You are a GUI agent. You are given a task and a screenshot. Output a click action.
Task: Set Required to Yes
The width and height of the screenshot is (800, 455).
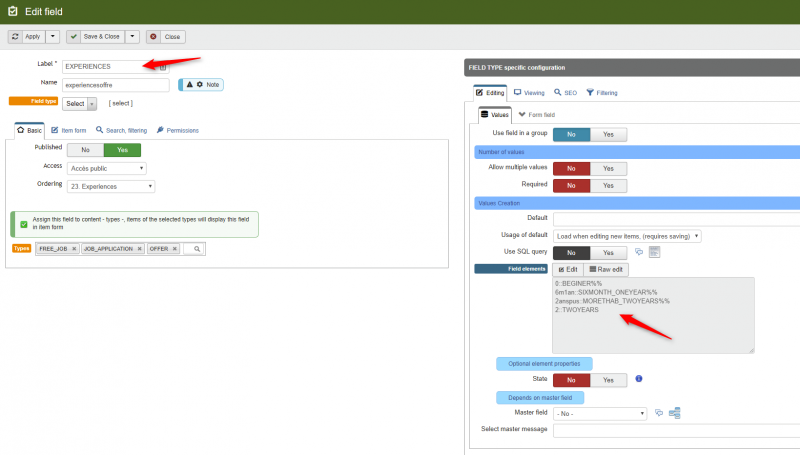point(608,185)
